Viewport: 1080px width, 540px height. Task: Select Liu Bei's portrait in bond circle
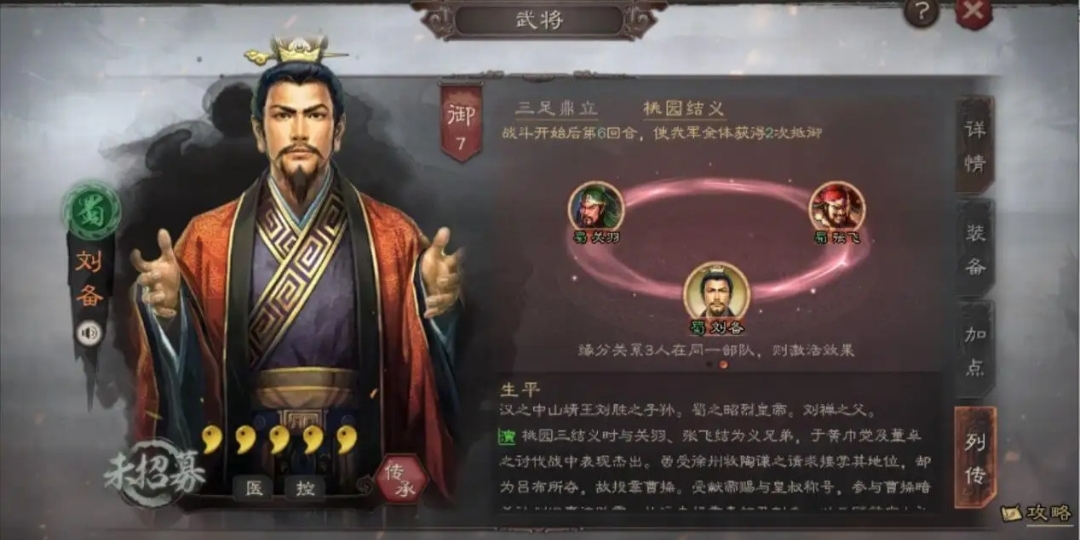point(716,291)
